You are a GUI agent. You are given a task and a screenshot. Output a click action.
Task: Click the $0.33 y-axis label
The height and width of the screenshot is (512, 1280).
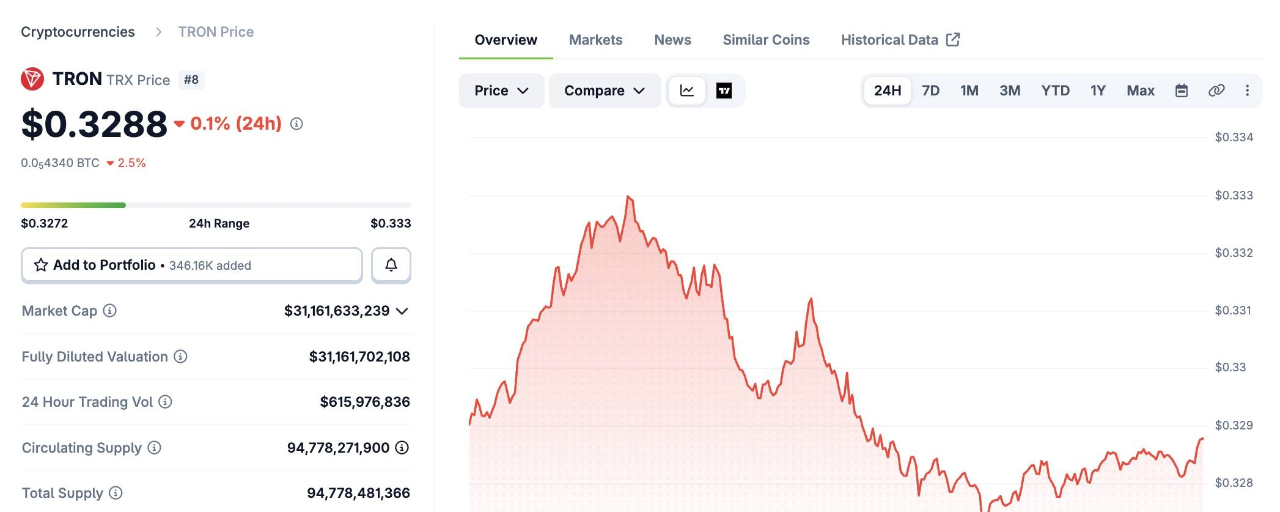[x=1231, y=367]
